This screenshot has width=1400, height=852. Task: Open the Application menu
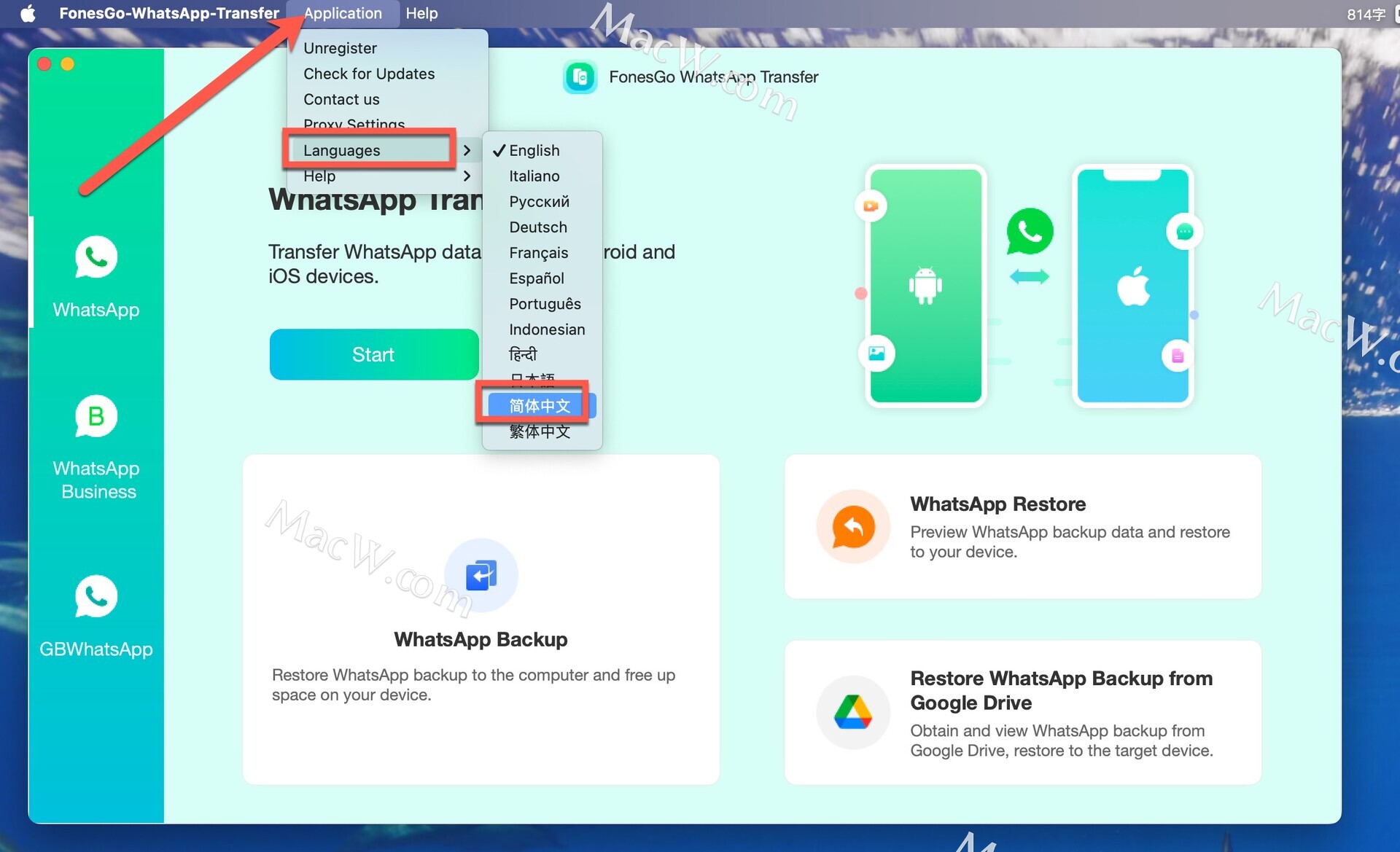pyautogui.click(x=343, y=13)
